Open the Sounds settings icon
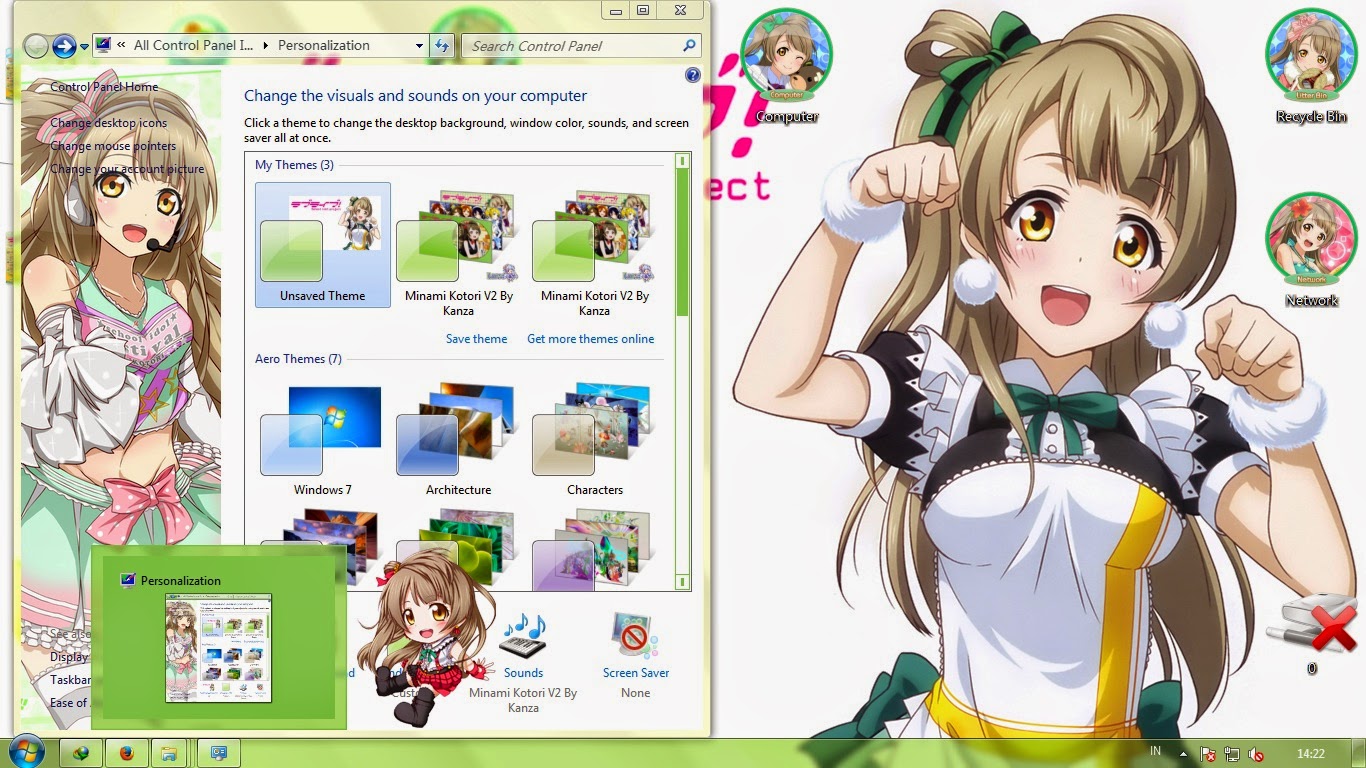 point(523,640)
